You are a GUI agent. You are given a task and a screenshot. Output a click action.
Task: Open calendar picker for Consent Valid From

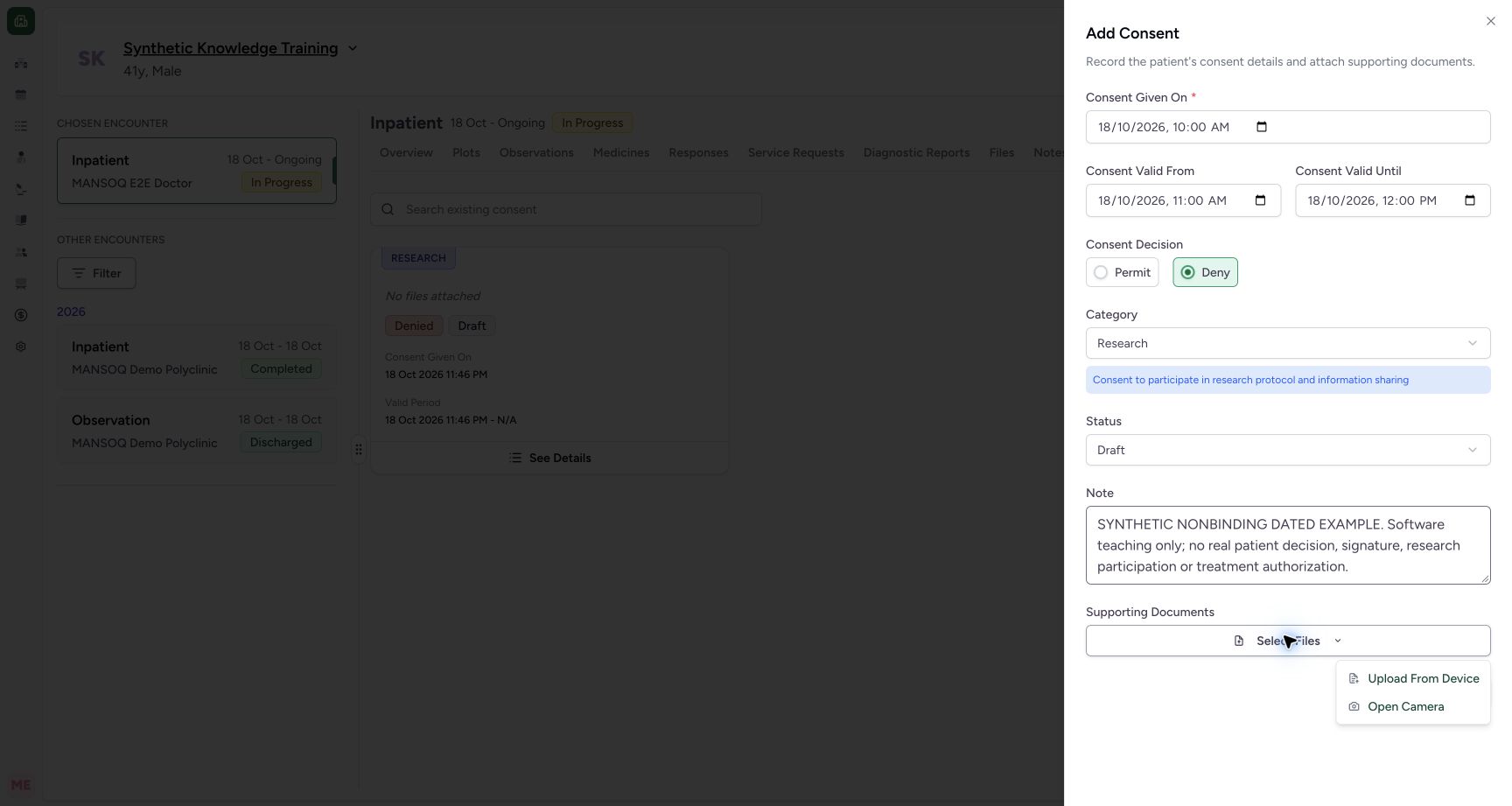[x=1260, y=200]
